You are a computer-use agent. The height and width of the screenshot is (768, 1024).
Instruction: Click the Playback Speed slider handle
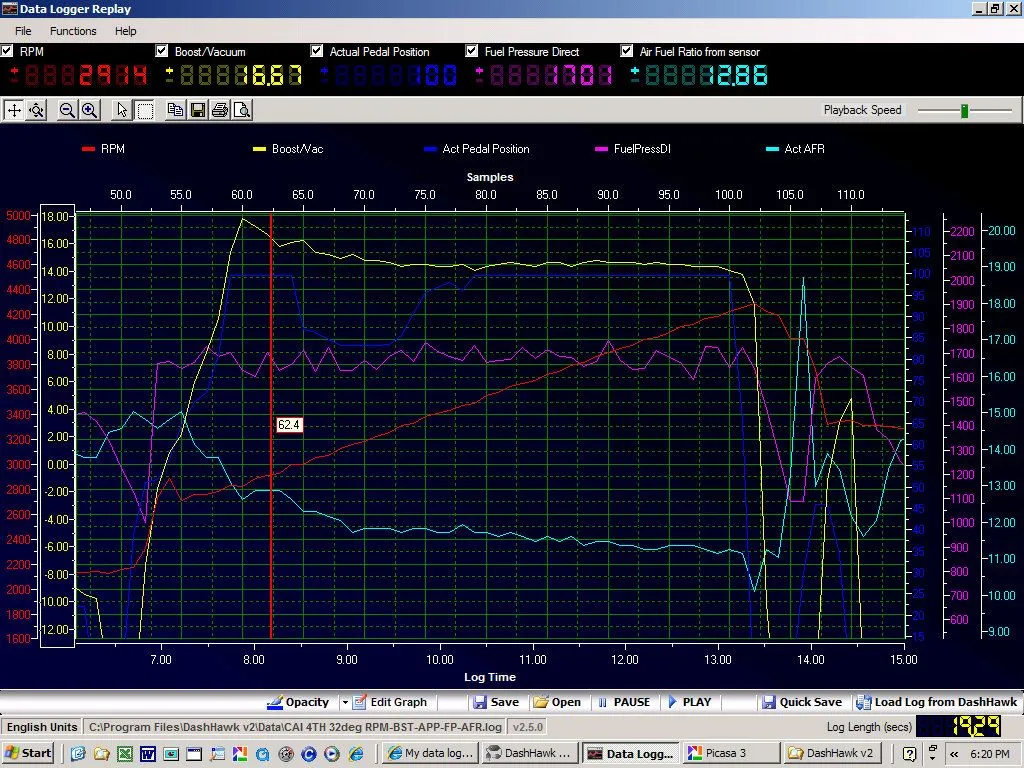[x=964, y=111]
